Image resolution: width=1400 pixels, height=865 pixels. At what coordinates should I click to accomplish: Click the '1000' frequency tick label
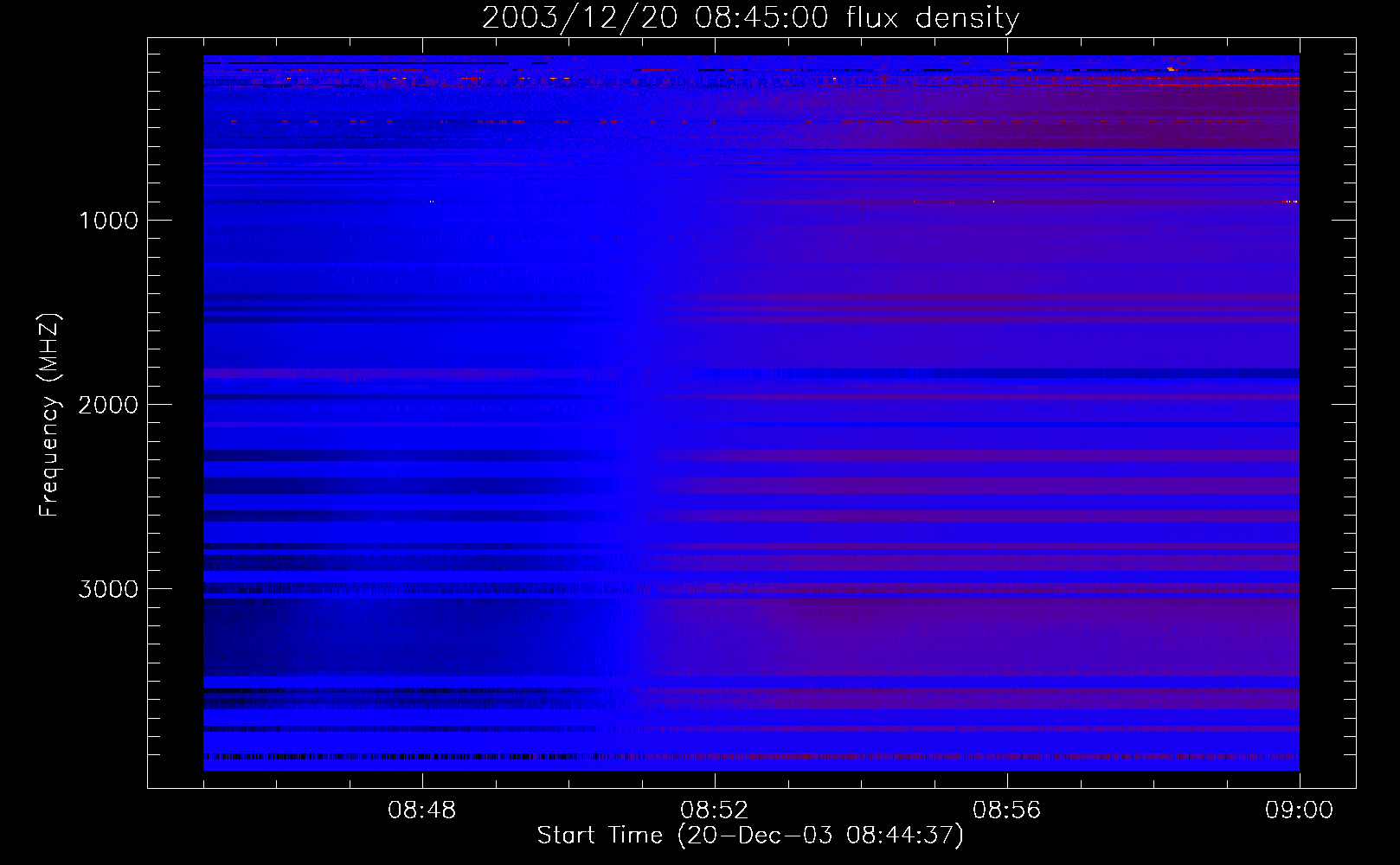coord(108,221)
